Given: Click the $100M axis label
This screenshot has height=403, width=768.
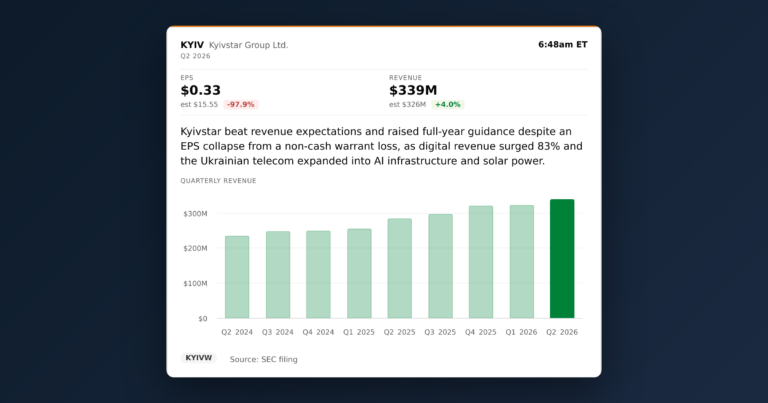Looking at the screenshot, I should 195,284.
